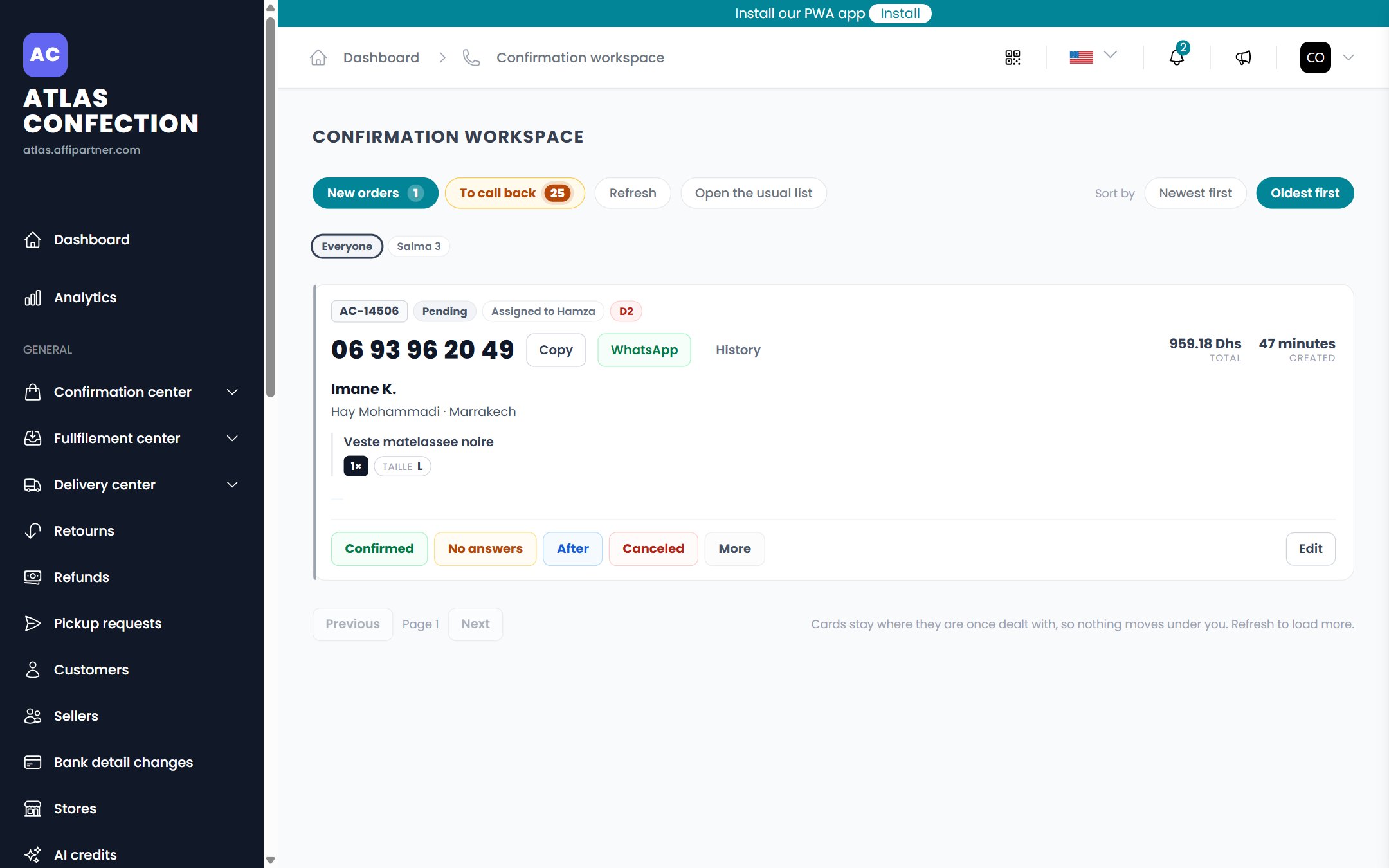
Task: Open the notifications bell
Action: pyautogui.click(x=1177, y=57)
